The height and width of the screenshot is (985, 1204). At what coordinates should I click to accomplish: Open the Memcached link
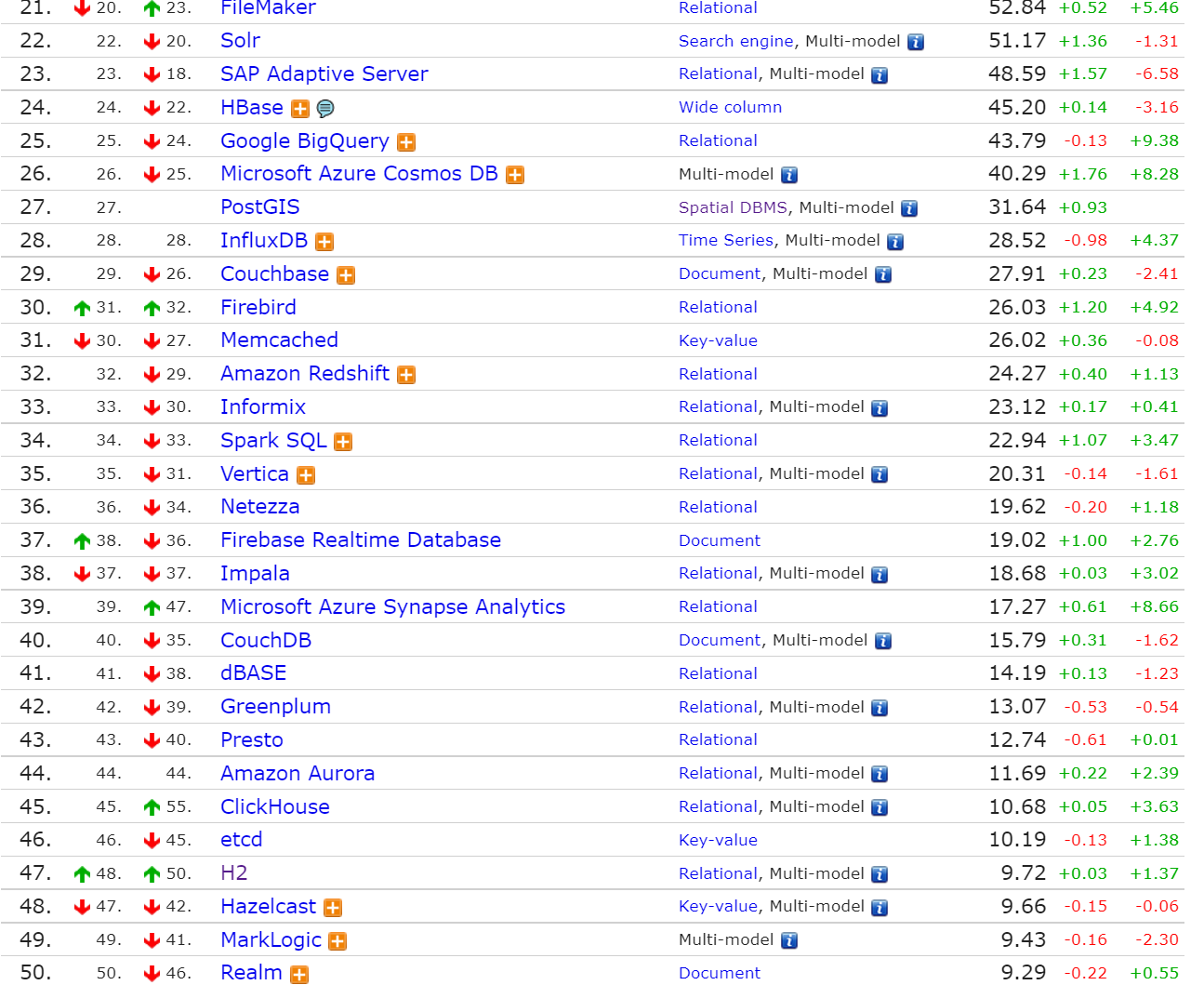click(279, 340)
